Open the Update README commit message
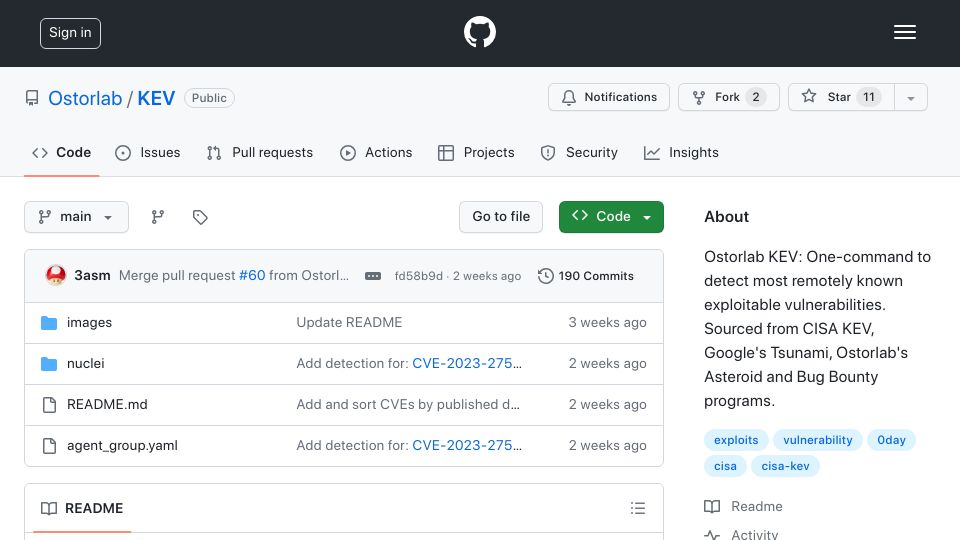The width and height of the screenshot is (960, 540). [349, 323]
